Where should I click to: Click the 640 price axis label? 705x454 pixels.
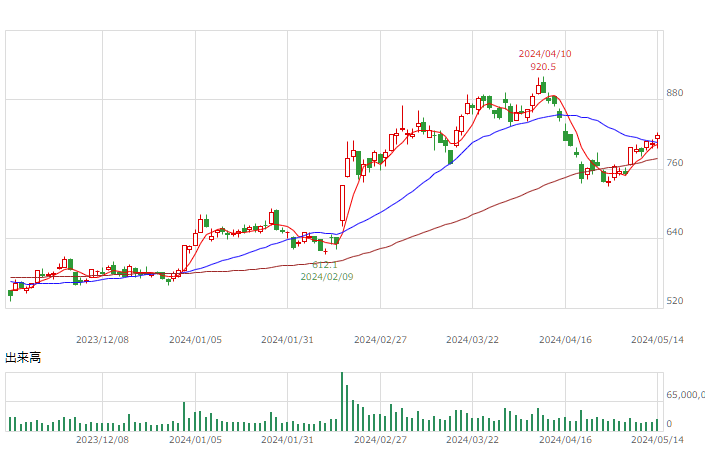(674, 232)
